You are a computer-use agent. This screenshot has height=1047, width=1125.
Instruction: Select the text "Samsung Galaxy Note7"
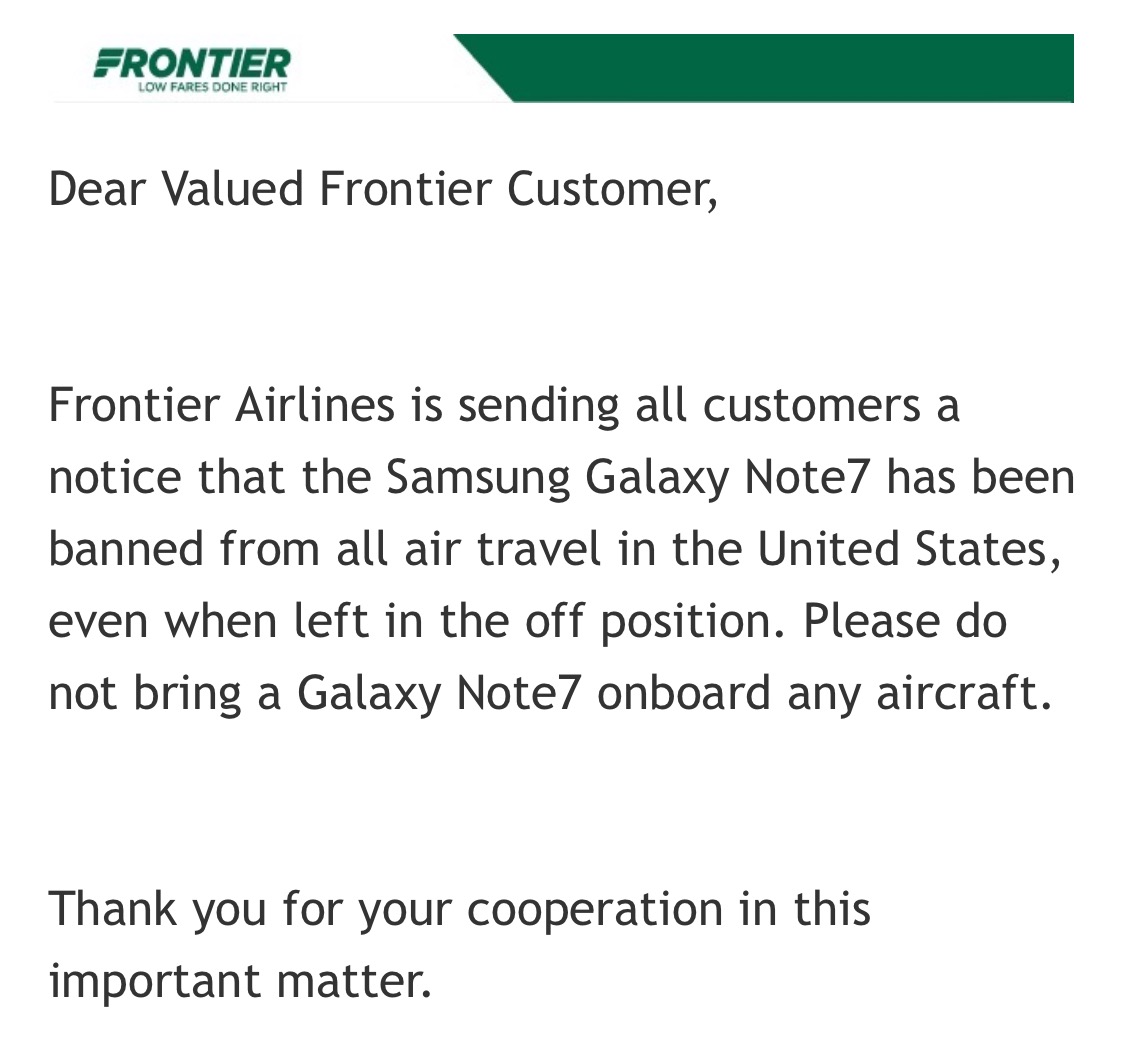click(x=630, y=477)
